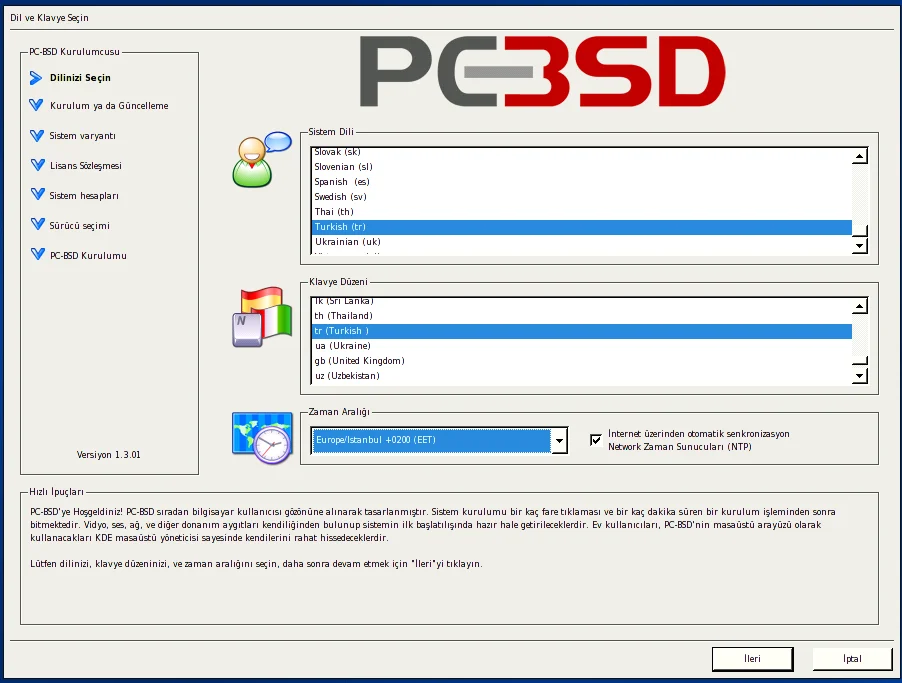Click the Klavye Düzeni list scroll-up arrow

[859, 306]
